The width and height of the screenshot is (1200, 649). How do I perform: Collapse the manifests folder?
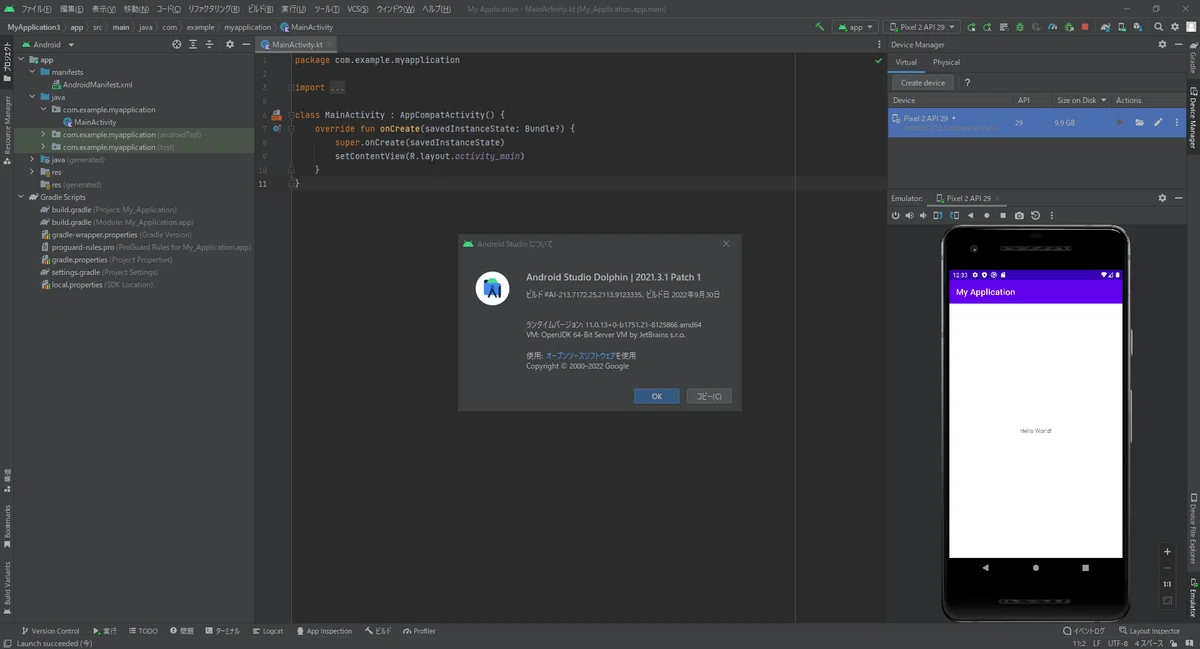coord(32,72)
